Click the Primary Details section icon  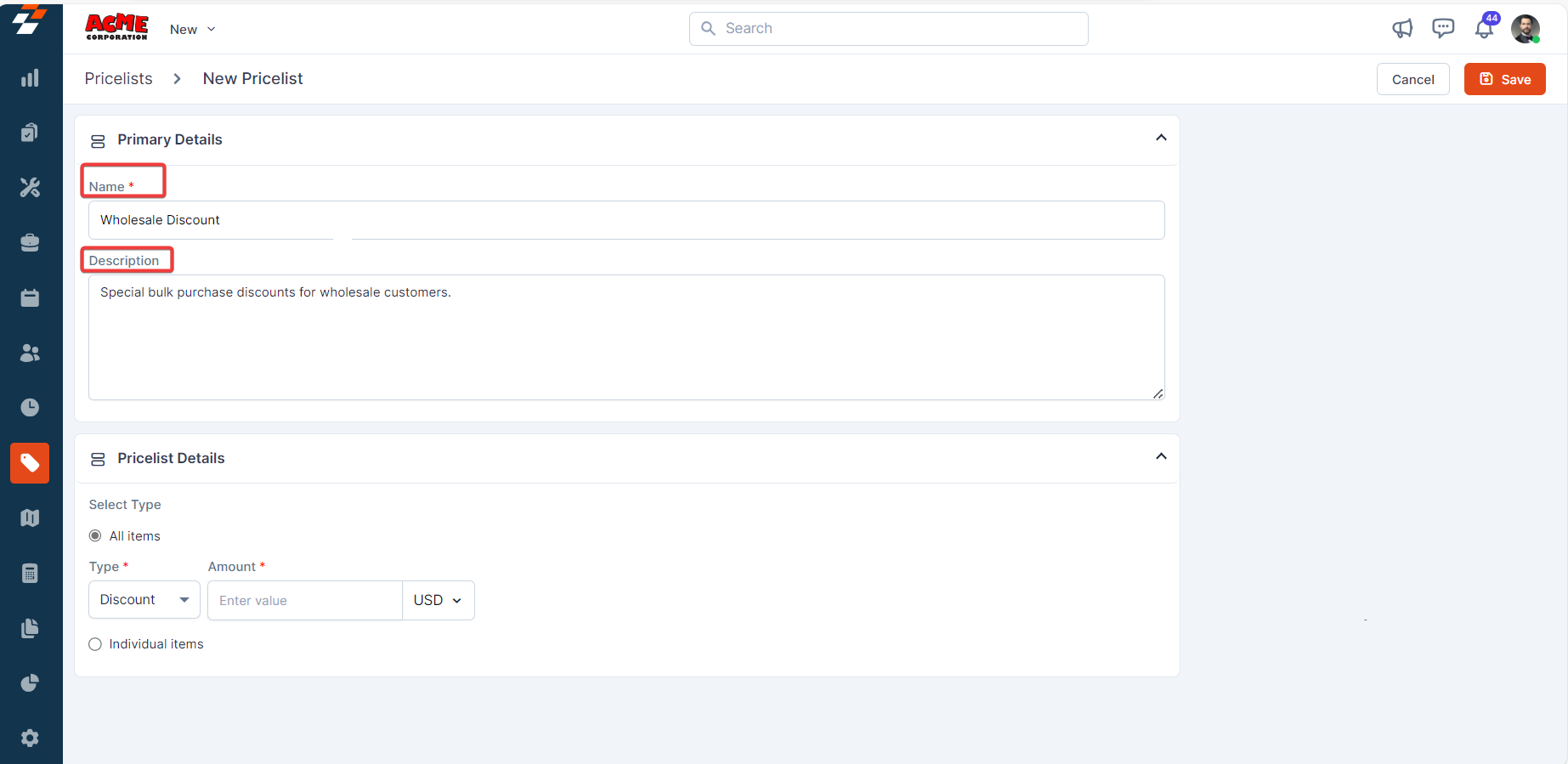pos(98,141)
